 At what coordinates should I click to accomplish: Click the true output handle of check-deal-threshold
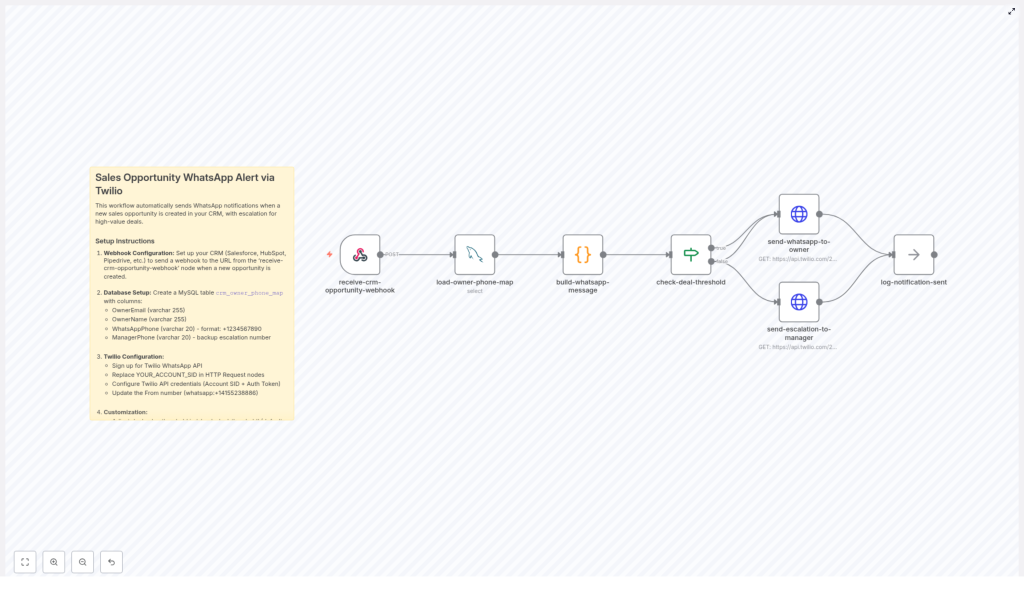[711, 247]
